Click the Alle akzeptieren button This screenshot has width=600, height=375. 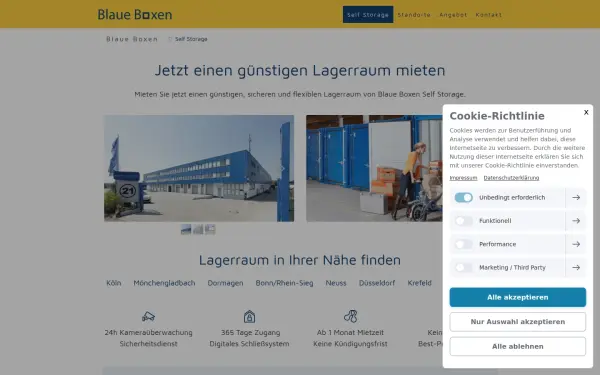[517, 297]
